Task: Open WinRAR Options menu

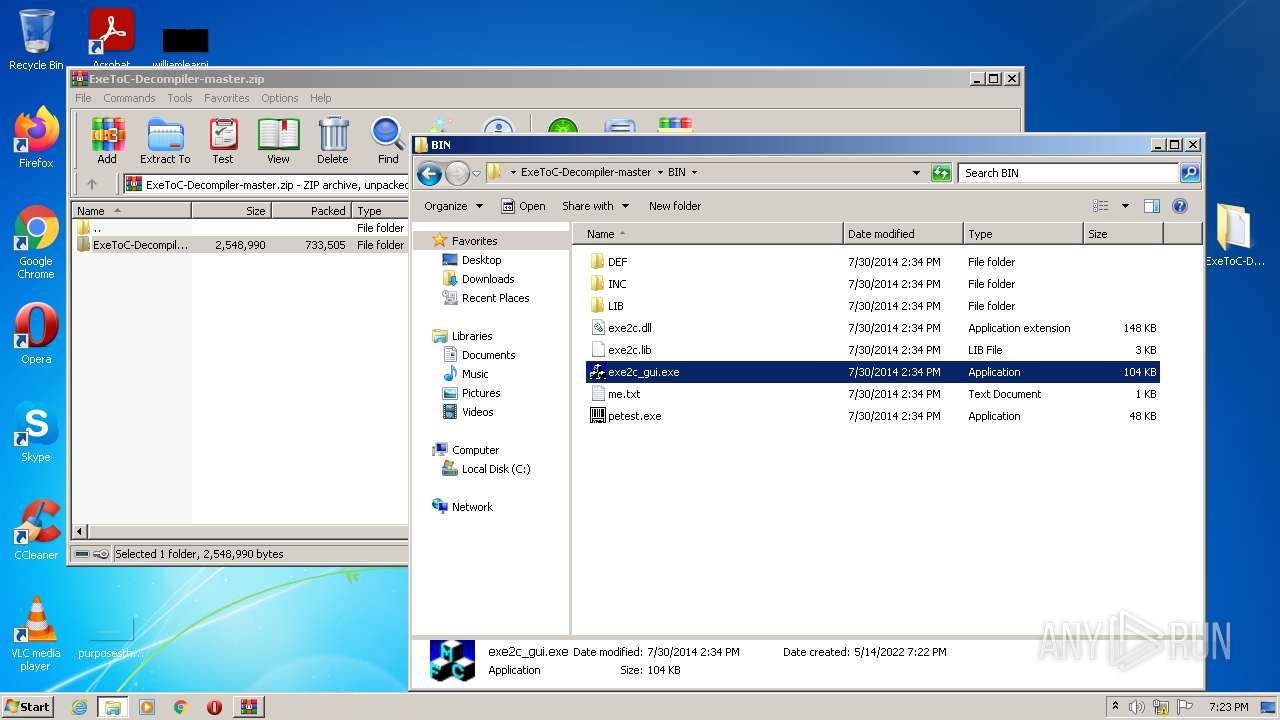Action: coord(280,98)
